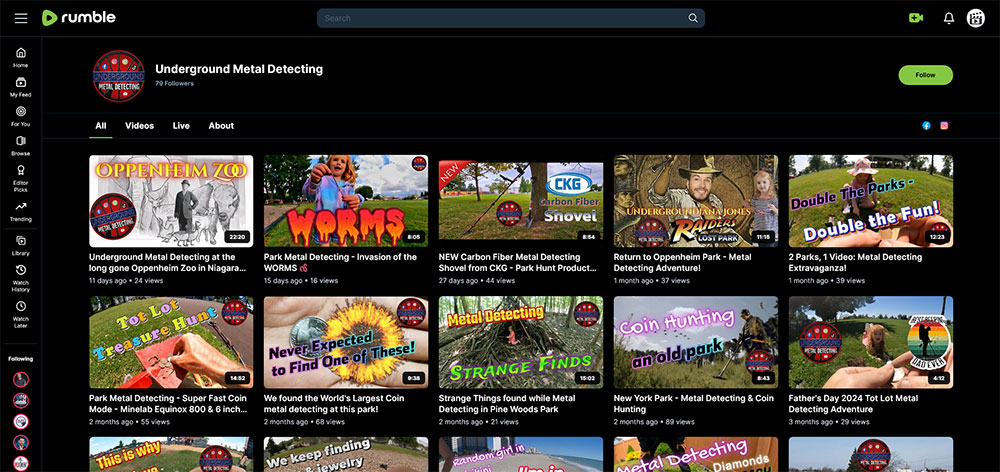Open the 'This is why' partially visible thumbnail
Viewport: 1000px width, 472px height.
pyautogui.click(x=171, y=454)
